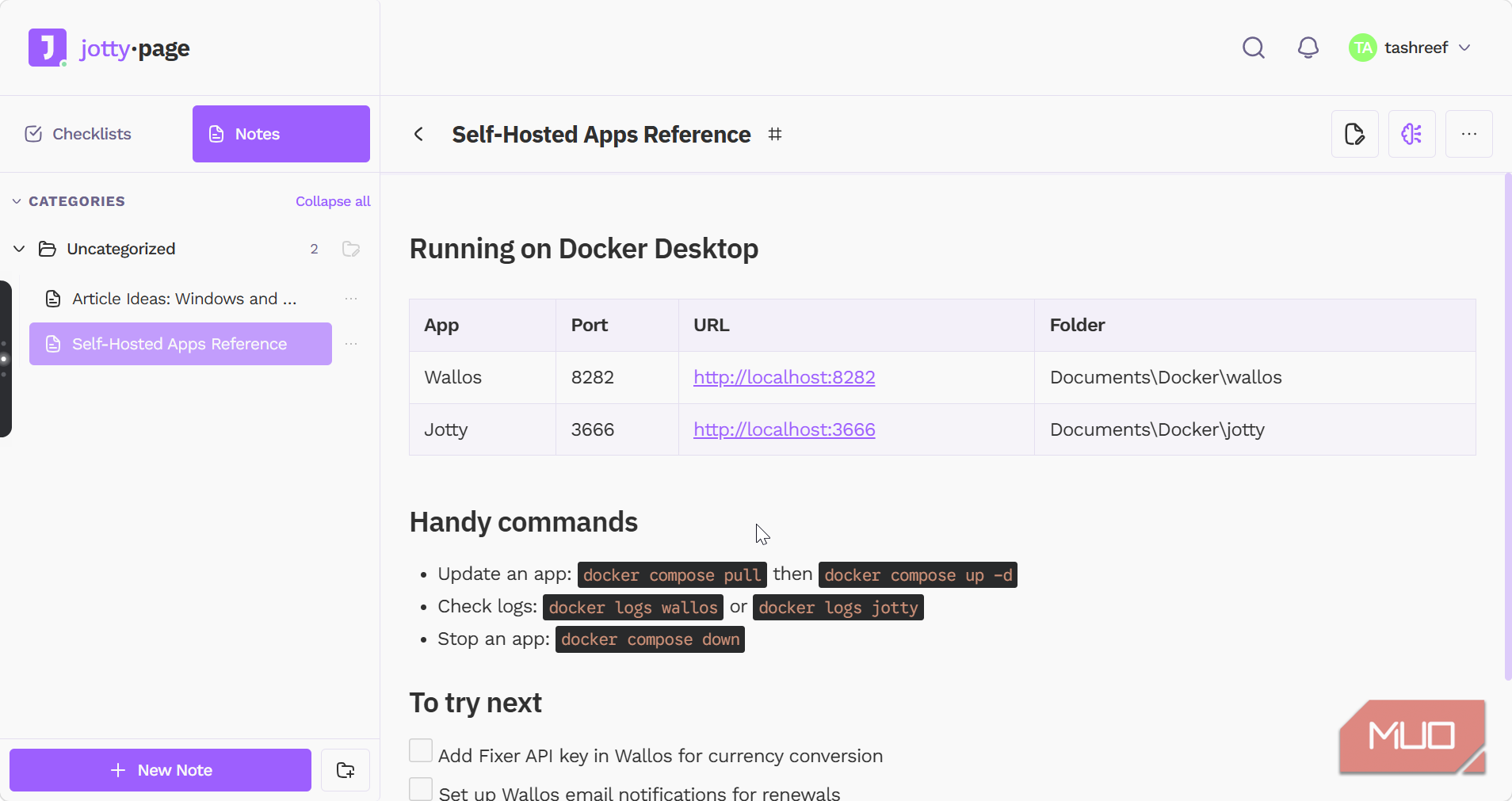1512x801 pixels.
Task: Open the http://localhost:3666 link
Action: (785, 429)
